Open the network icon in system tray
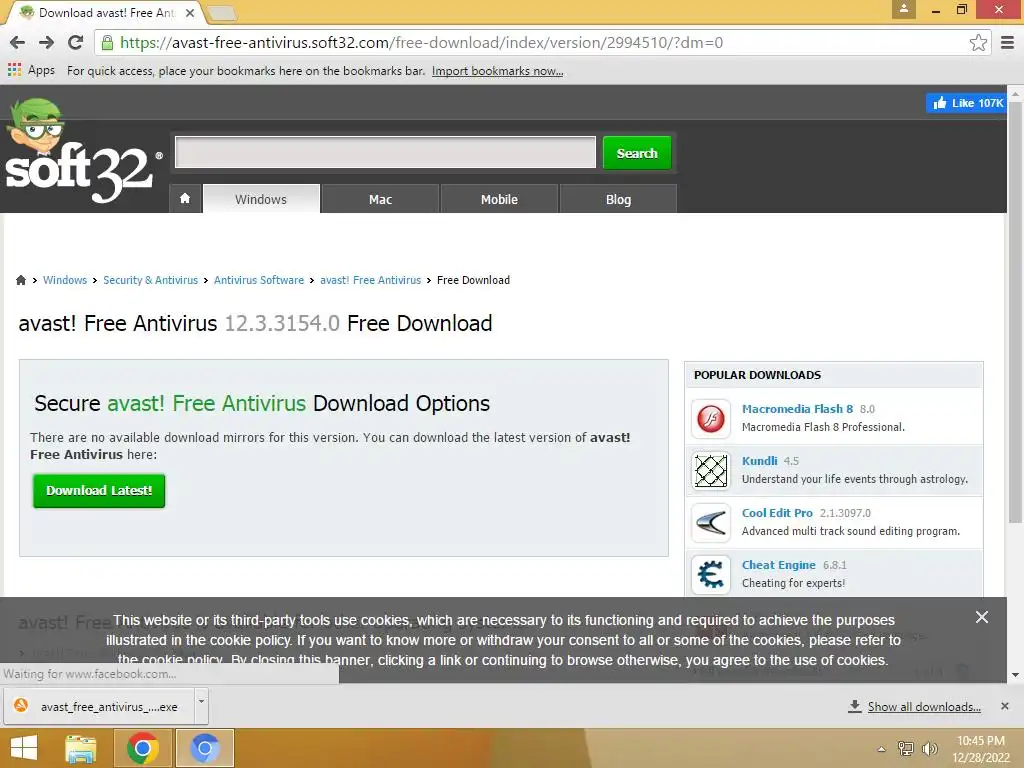The image size is (1024, 768). [906, 749]
